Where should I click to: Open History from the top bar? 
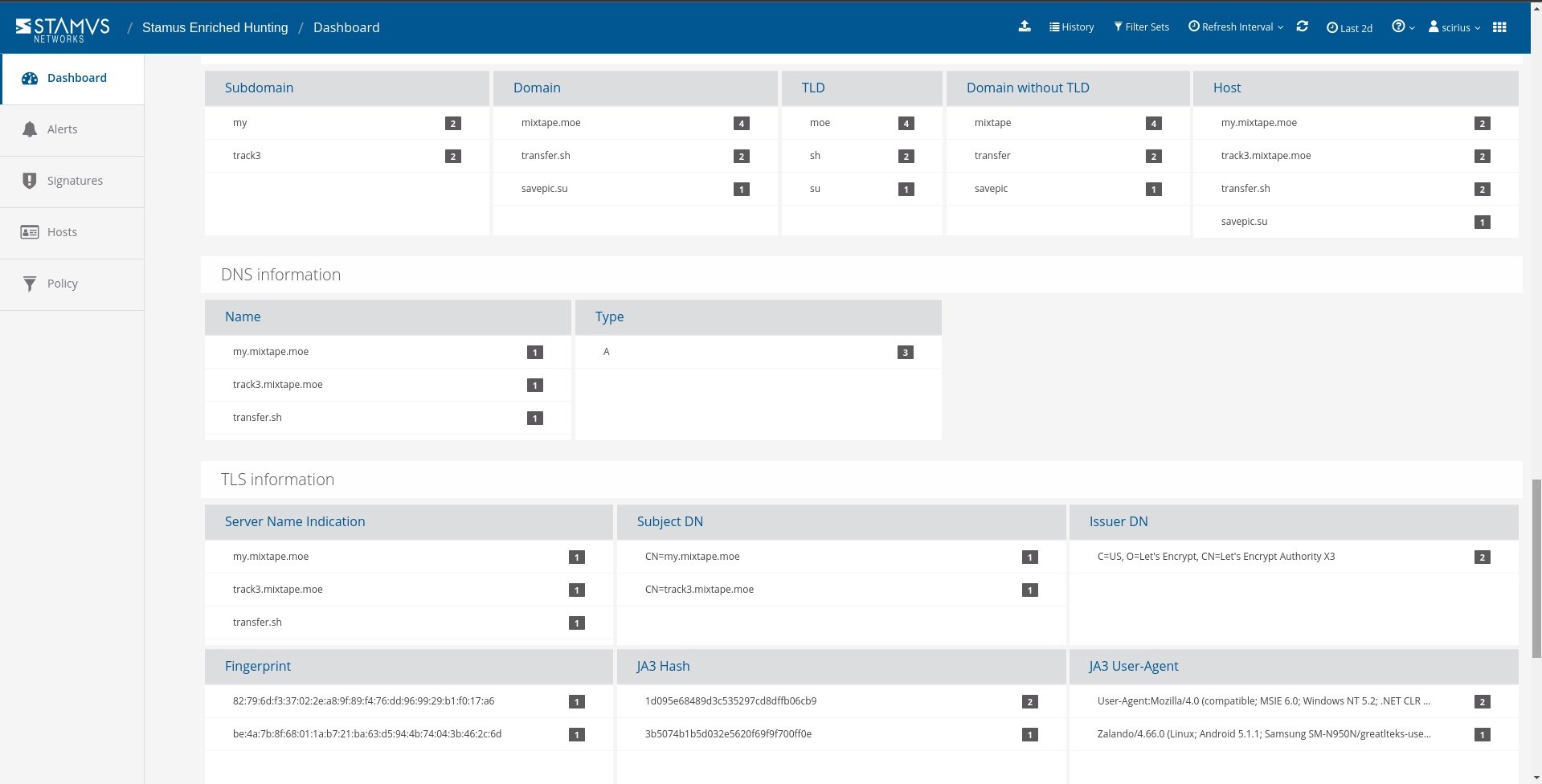tap(1072, 27)
